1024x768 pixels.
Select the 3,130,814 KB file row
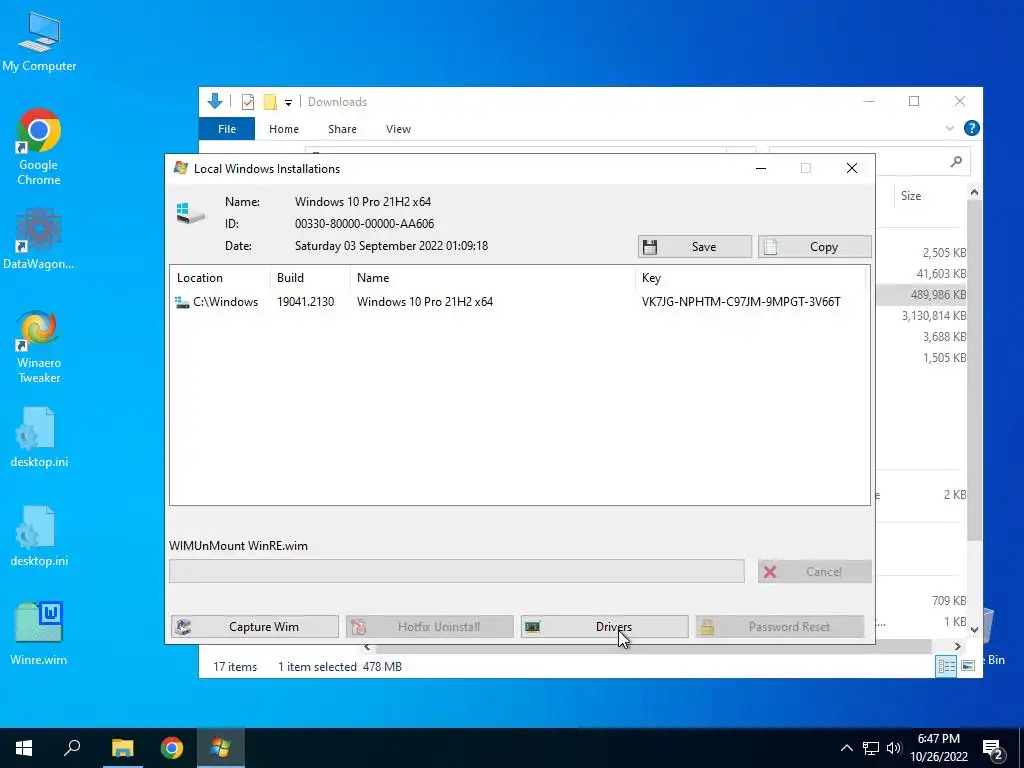pos(921,315)
